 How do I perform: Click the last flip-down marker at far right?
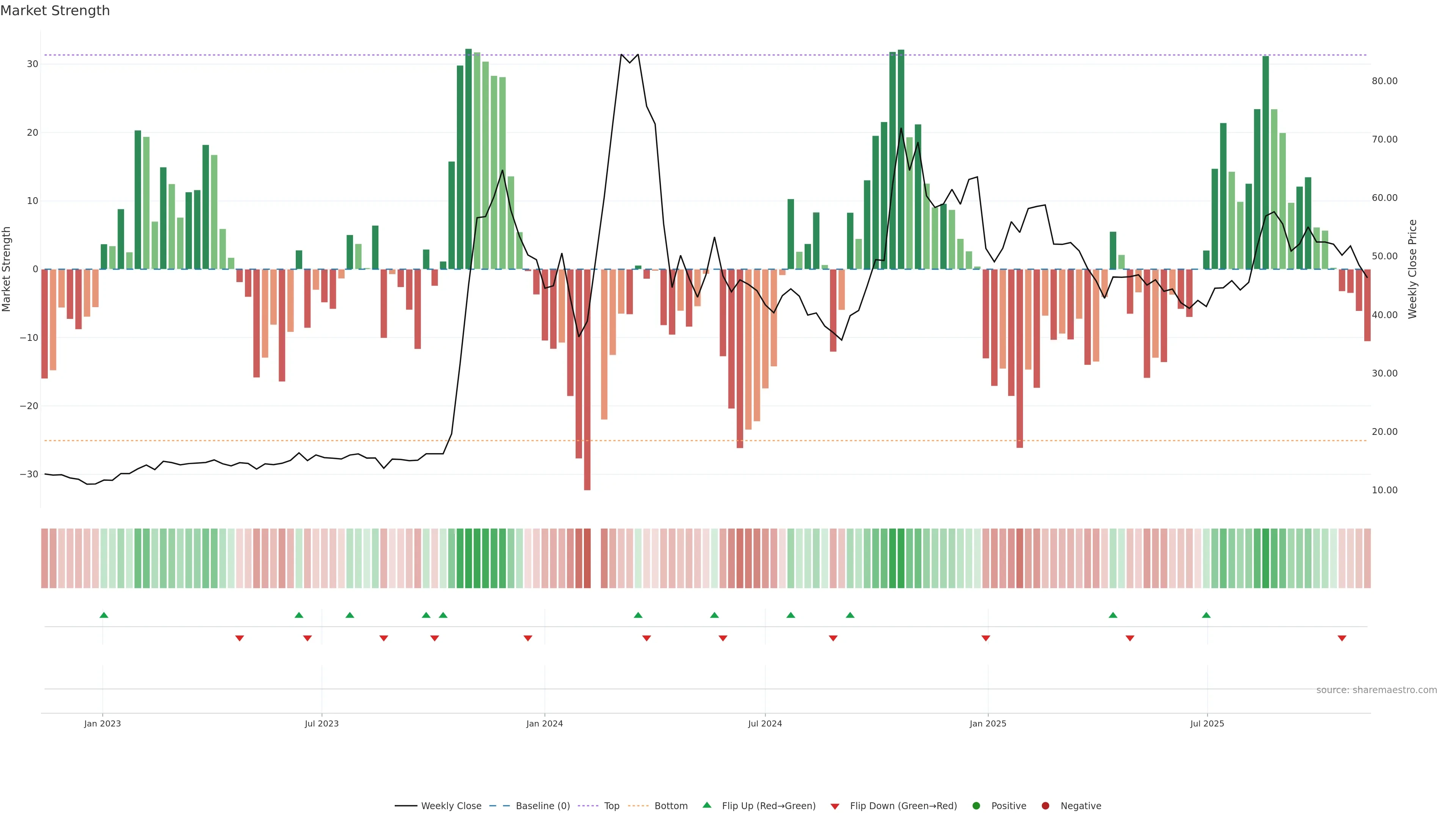[1342, 638]
